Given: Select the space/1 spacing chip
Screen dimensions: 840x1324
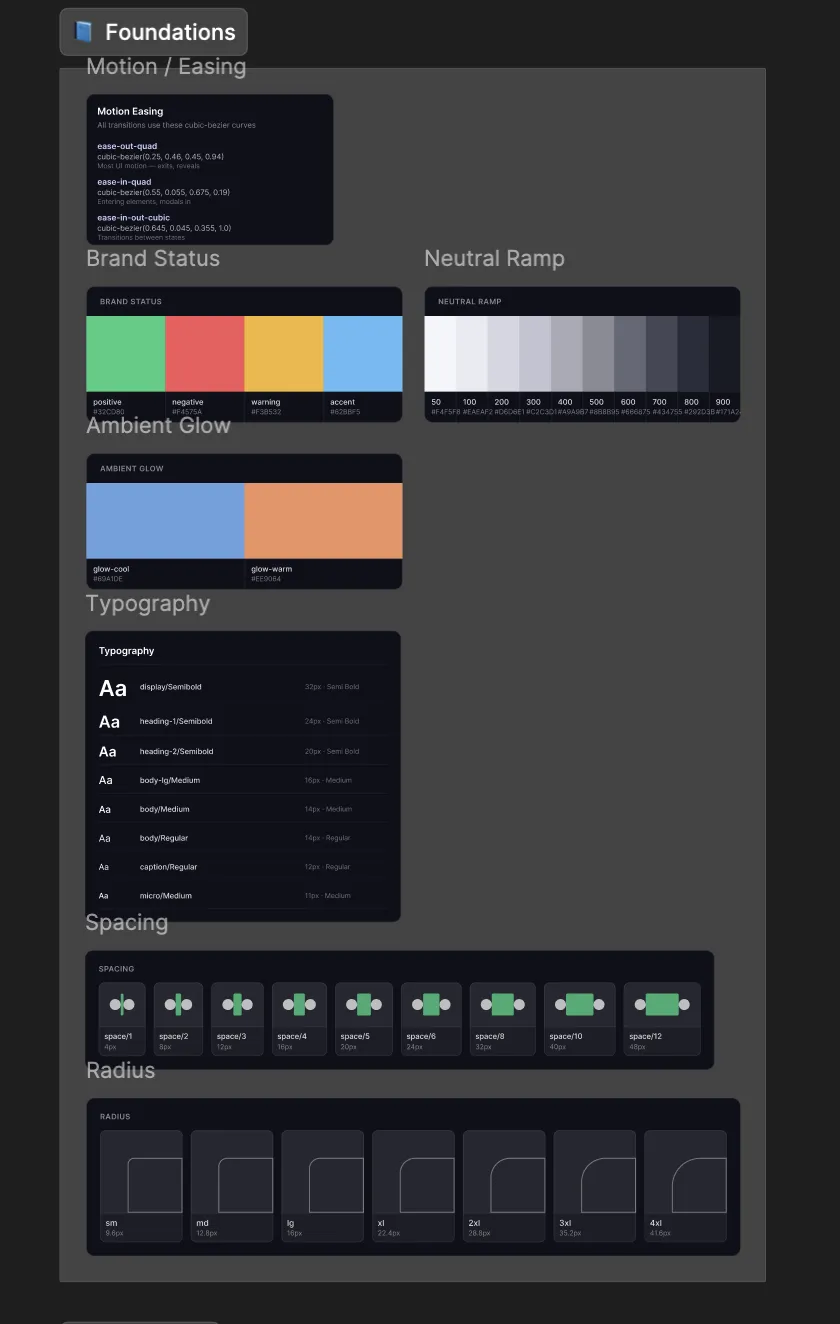Looking at the screenshot, I should [121, 1017].
